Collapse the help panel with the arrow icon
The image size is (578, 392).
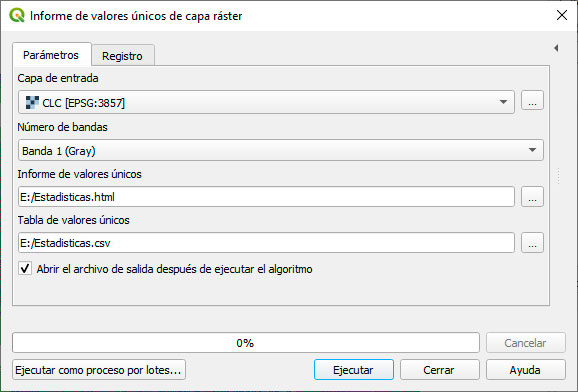click(x=556, y=48)
